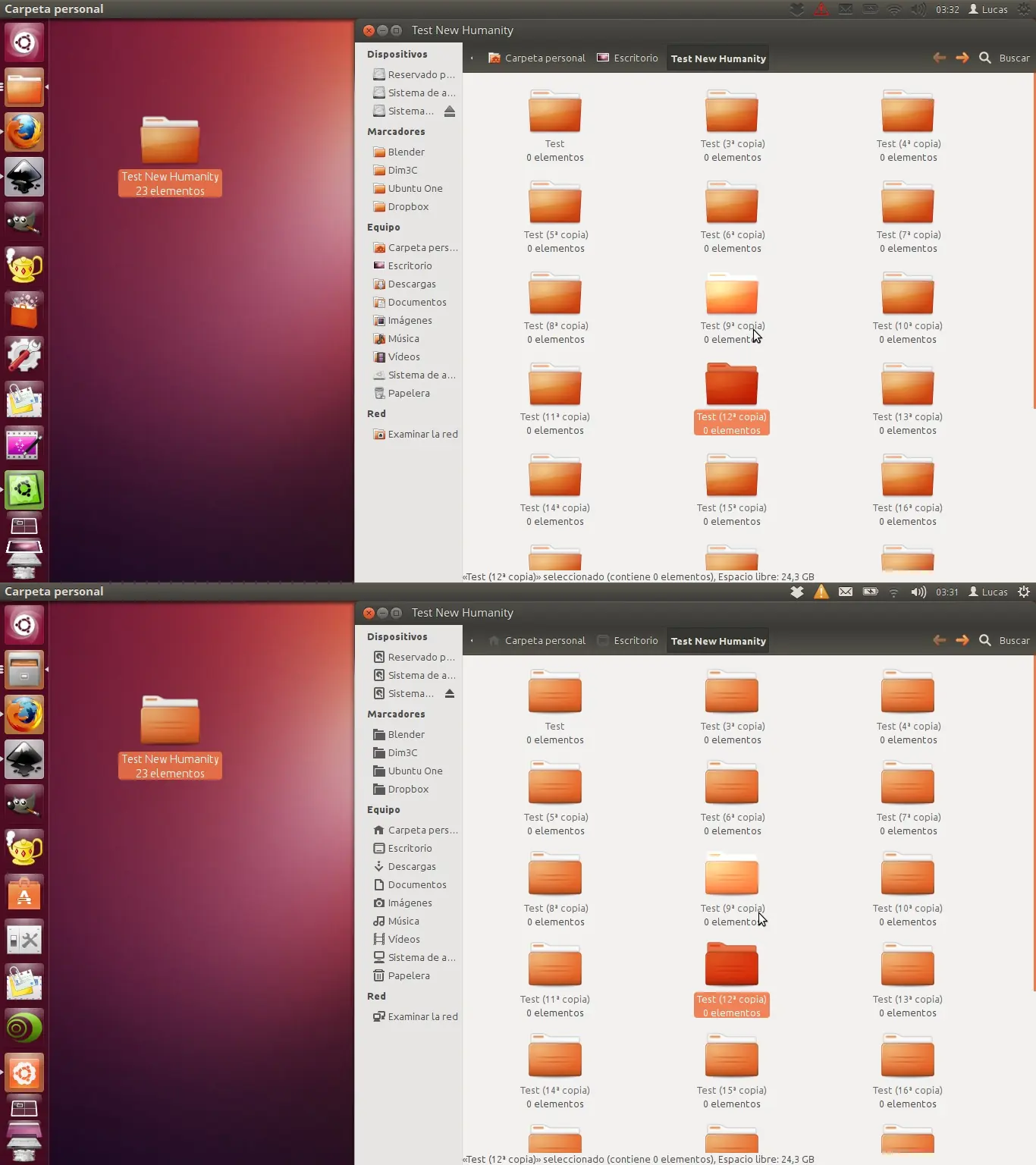This screenshot has height=1165, width=1036.
Task: Click the Buscar button in the lower window
Action: (1015, 640)
